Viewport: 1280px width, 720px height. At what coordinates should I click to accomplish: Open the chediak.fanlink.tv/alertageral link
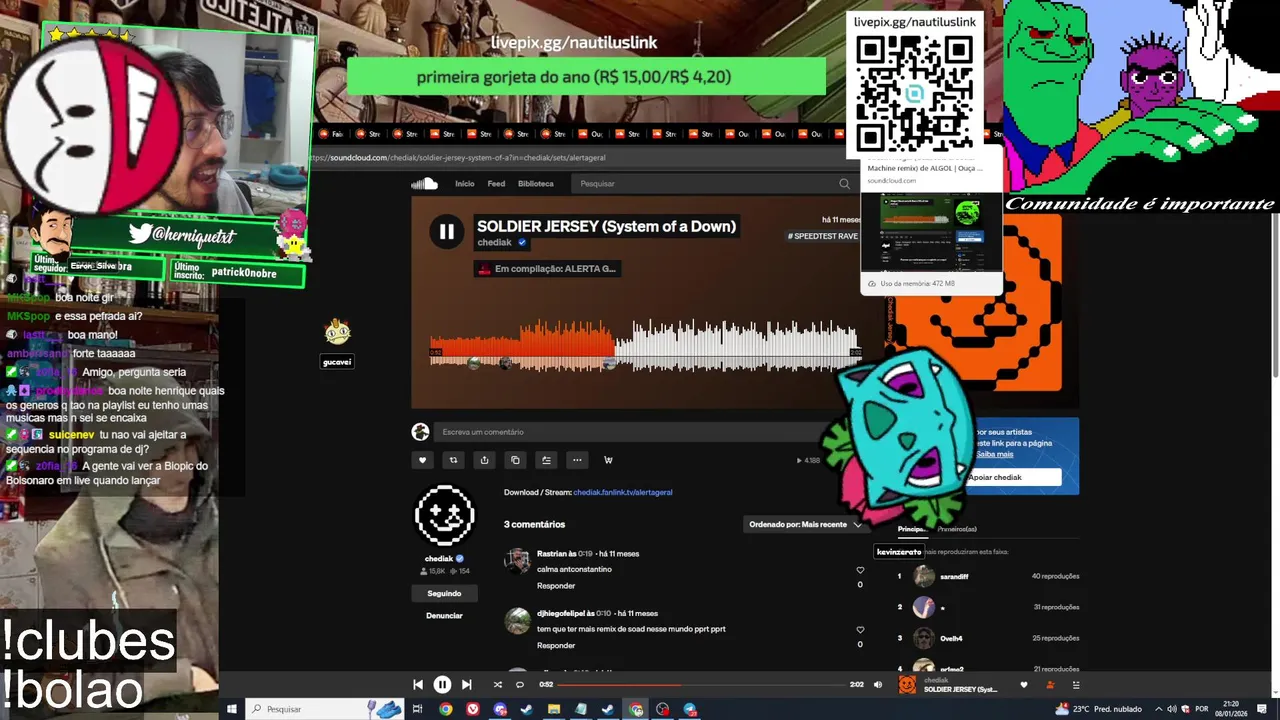(x=623, y=492)
